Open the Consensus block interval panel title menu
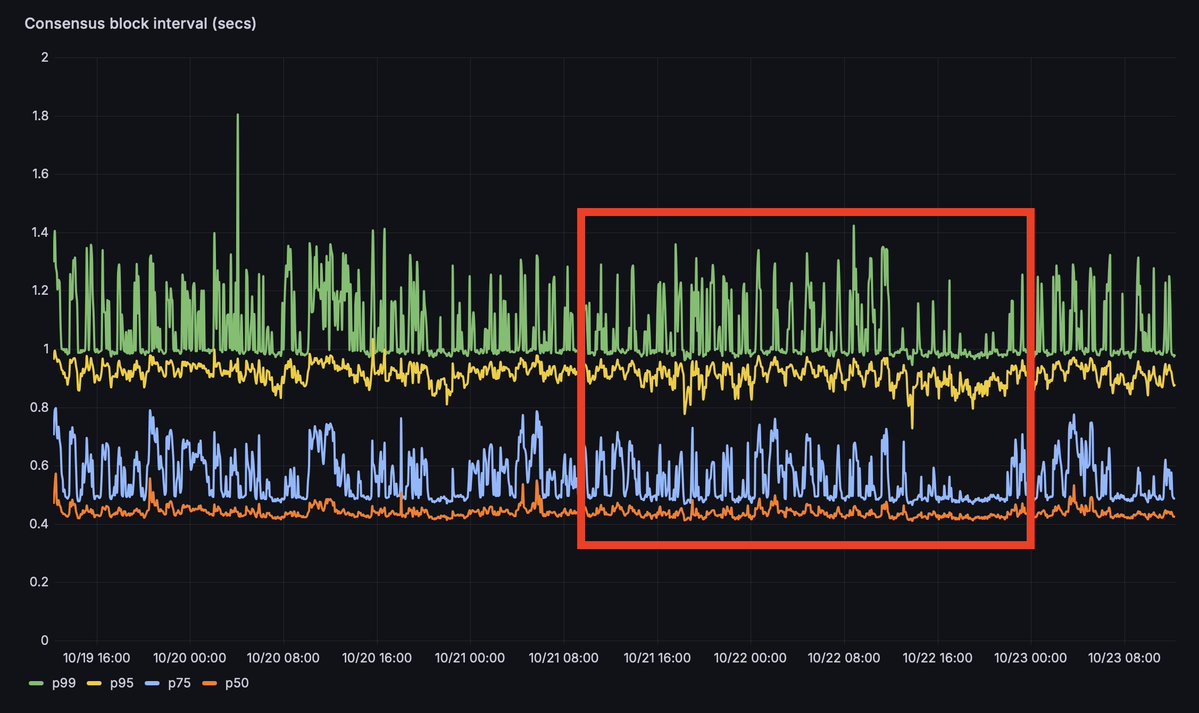This screenshot has height=713, width=1199. [x=140, y=22]
